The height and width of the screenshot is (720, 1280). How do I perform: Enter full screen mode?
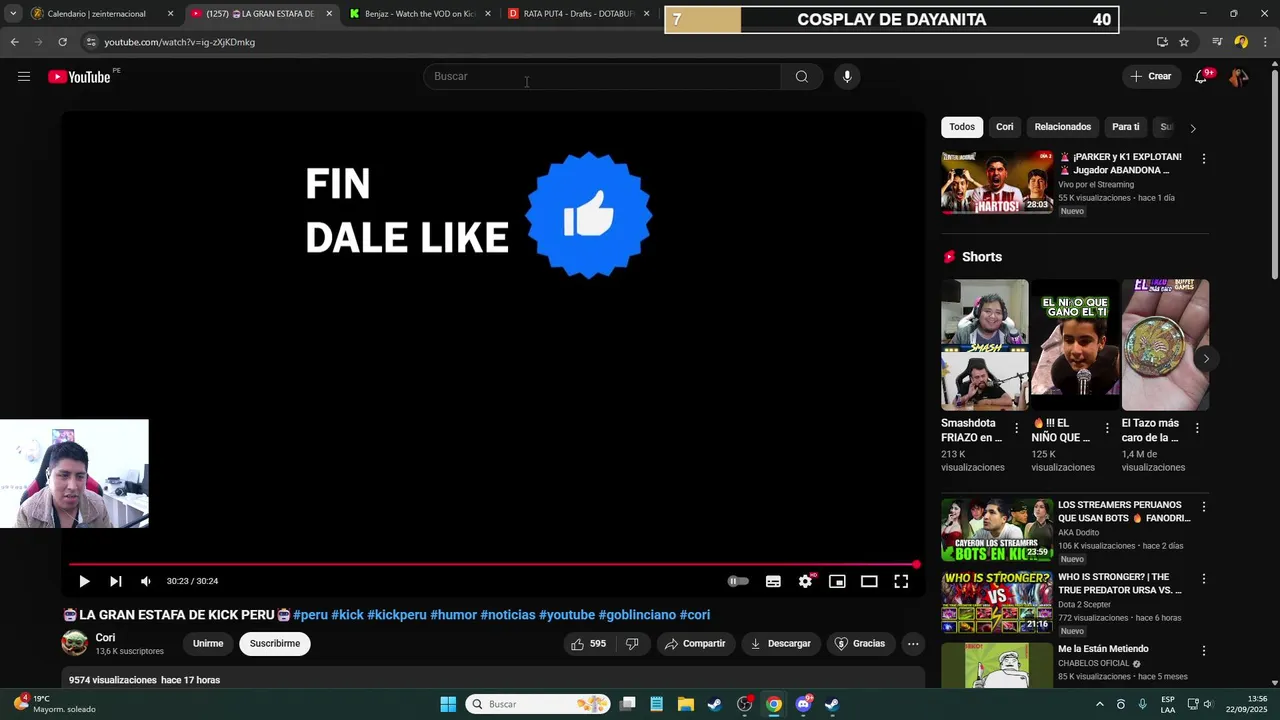point(901,581)
